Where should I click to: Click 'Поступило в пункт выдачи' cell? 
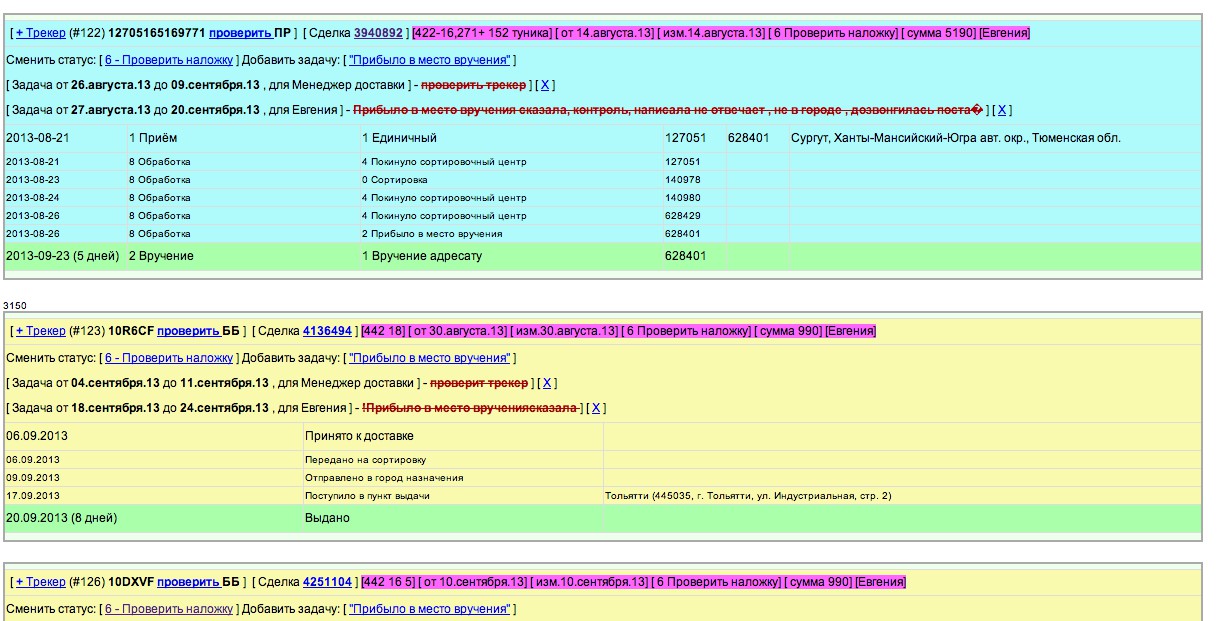pos(453,496)
